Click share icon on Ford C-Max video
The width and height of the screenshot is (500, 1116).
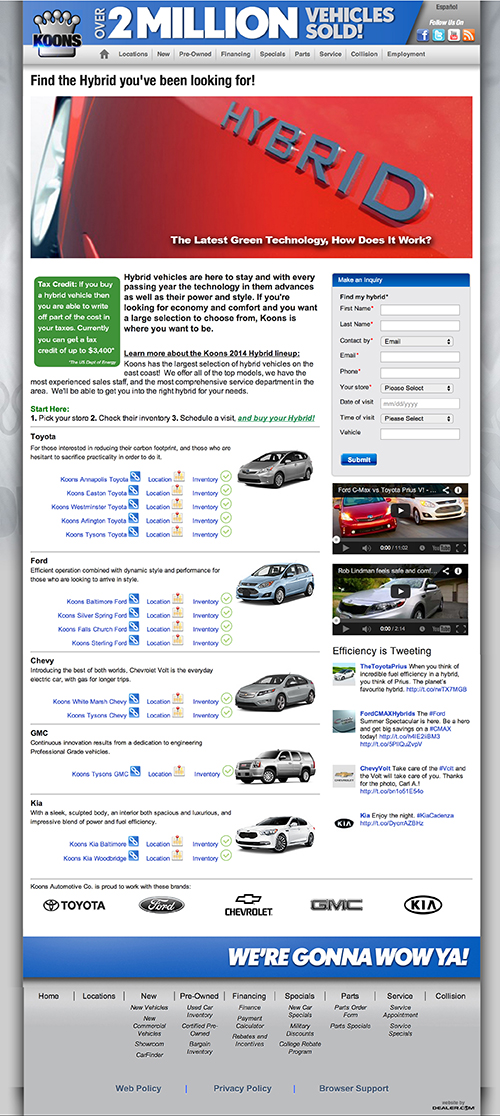point(447,490)
